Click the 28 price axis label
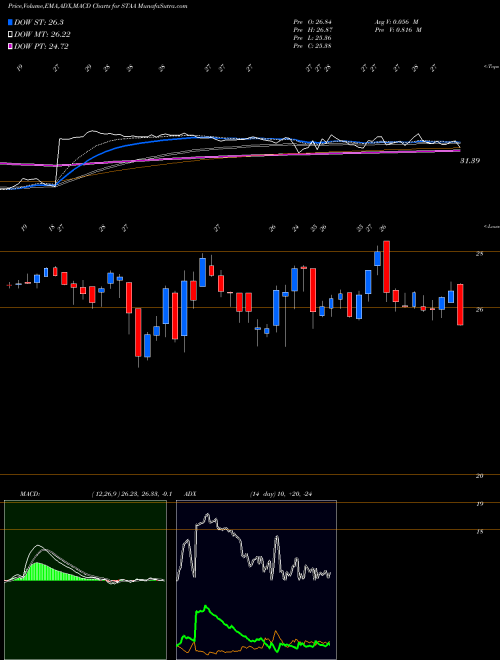 pos(479,254)
